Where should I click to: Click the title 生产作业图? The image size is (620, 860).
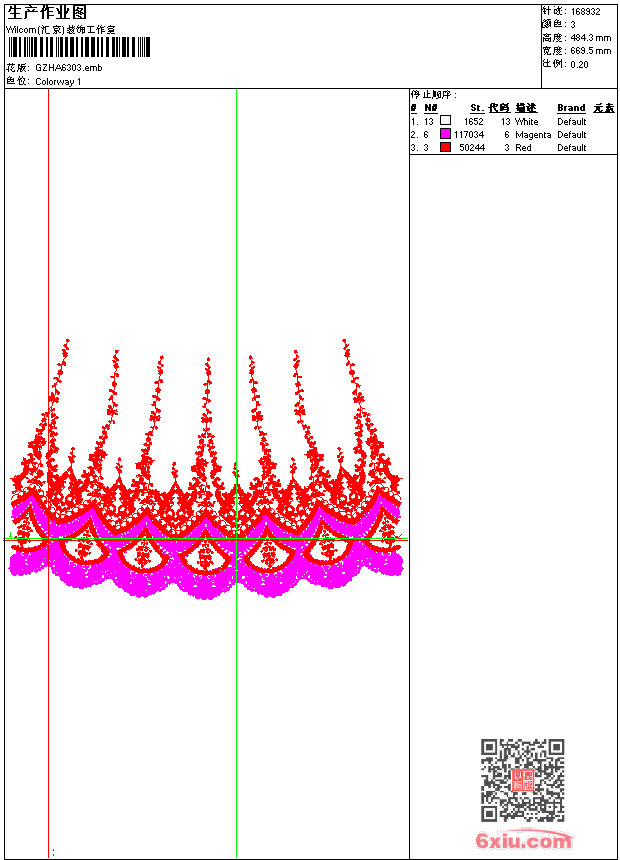47,13
